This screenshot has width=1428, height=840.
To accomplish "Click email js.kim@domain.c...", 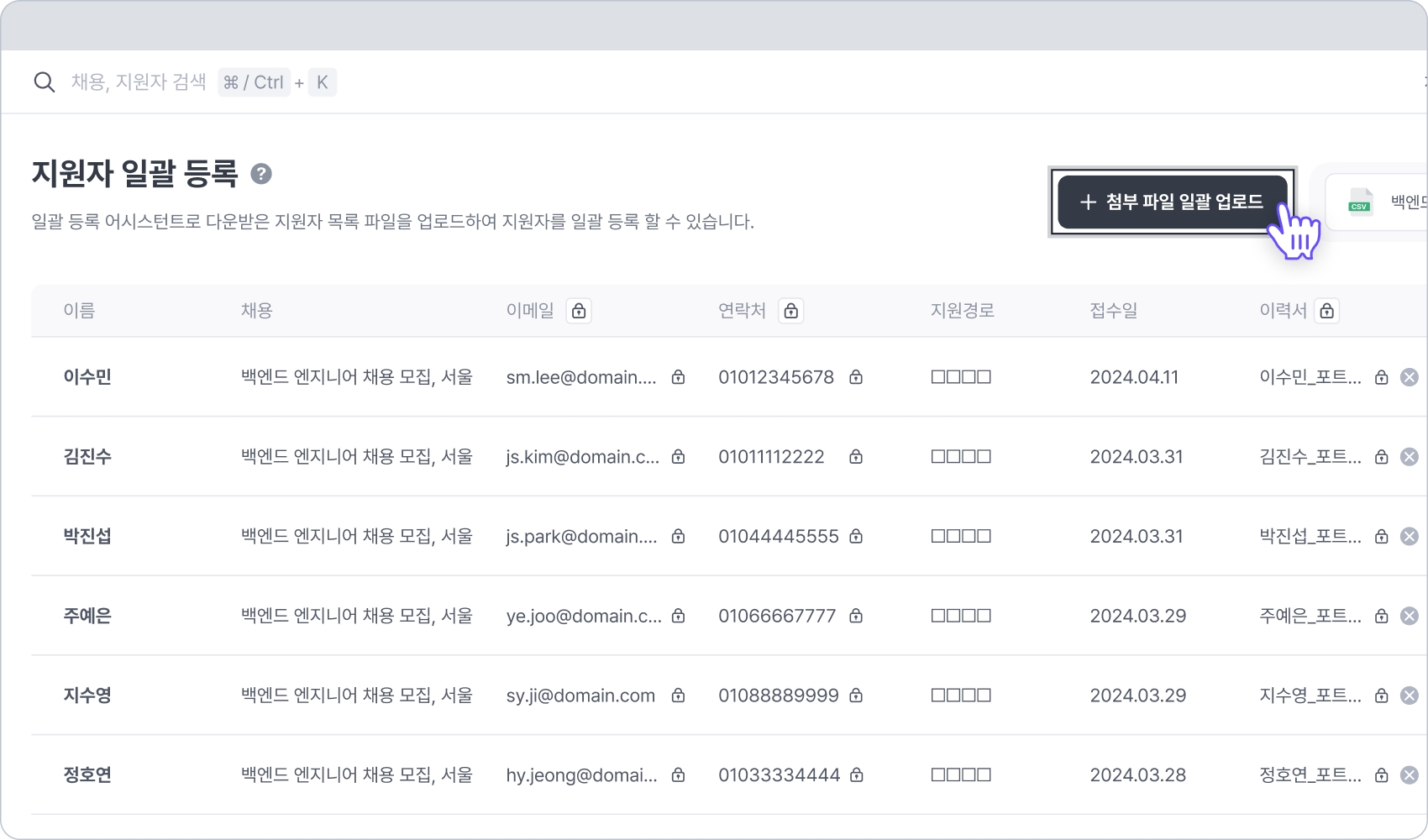I will click(582, 457).
